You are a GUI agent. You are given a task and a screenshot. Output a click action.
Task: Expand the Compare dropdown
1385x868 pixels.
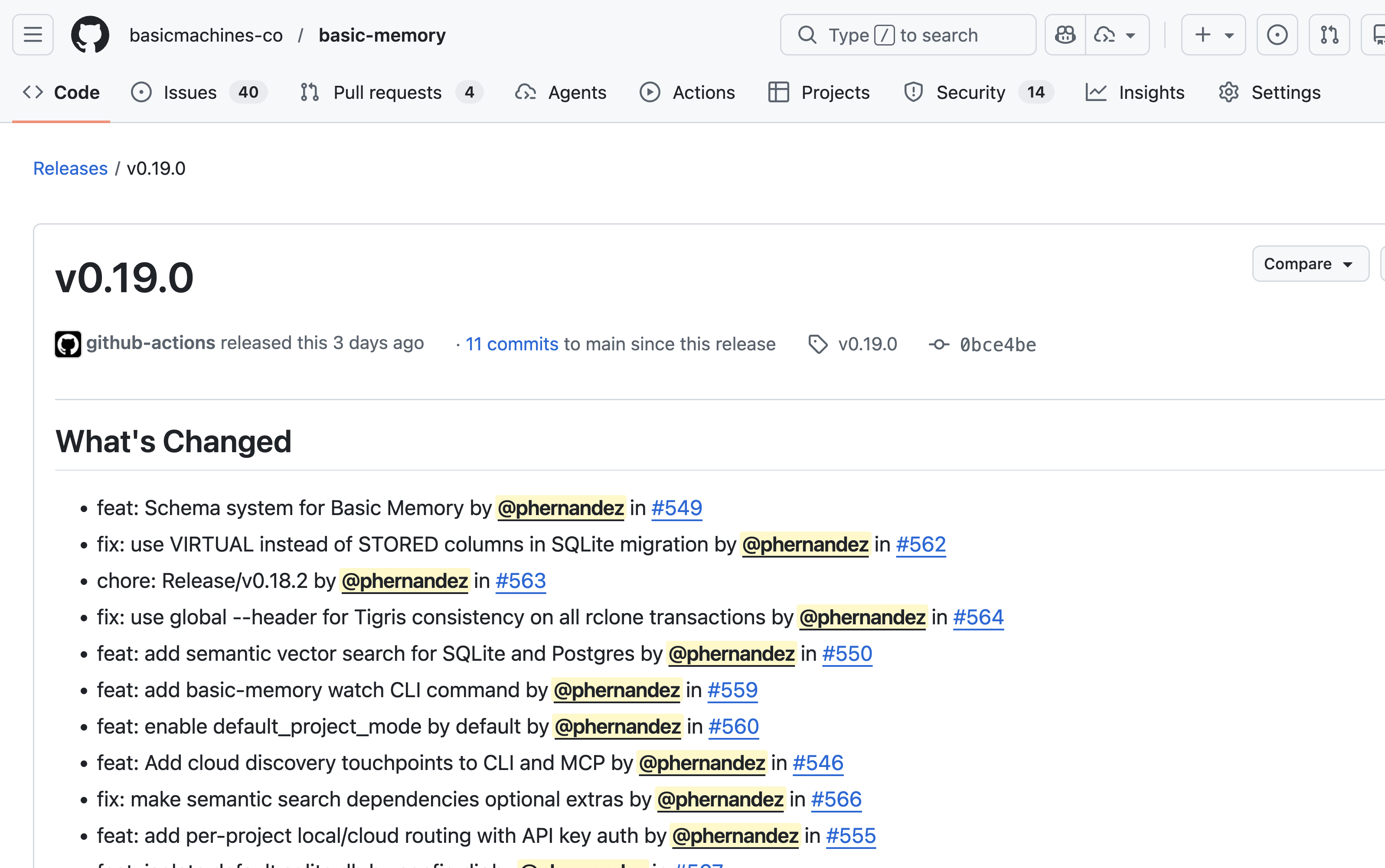[1310, 264]
